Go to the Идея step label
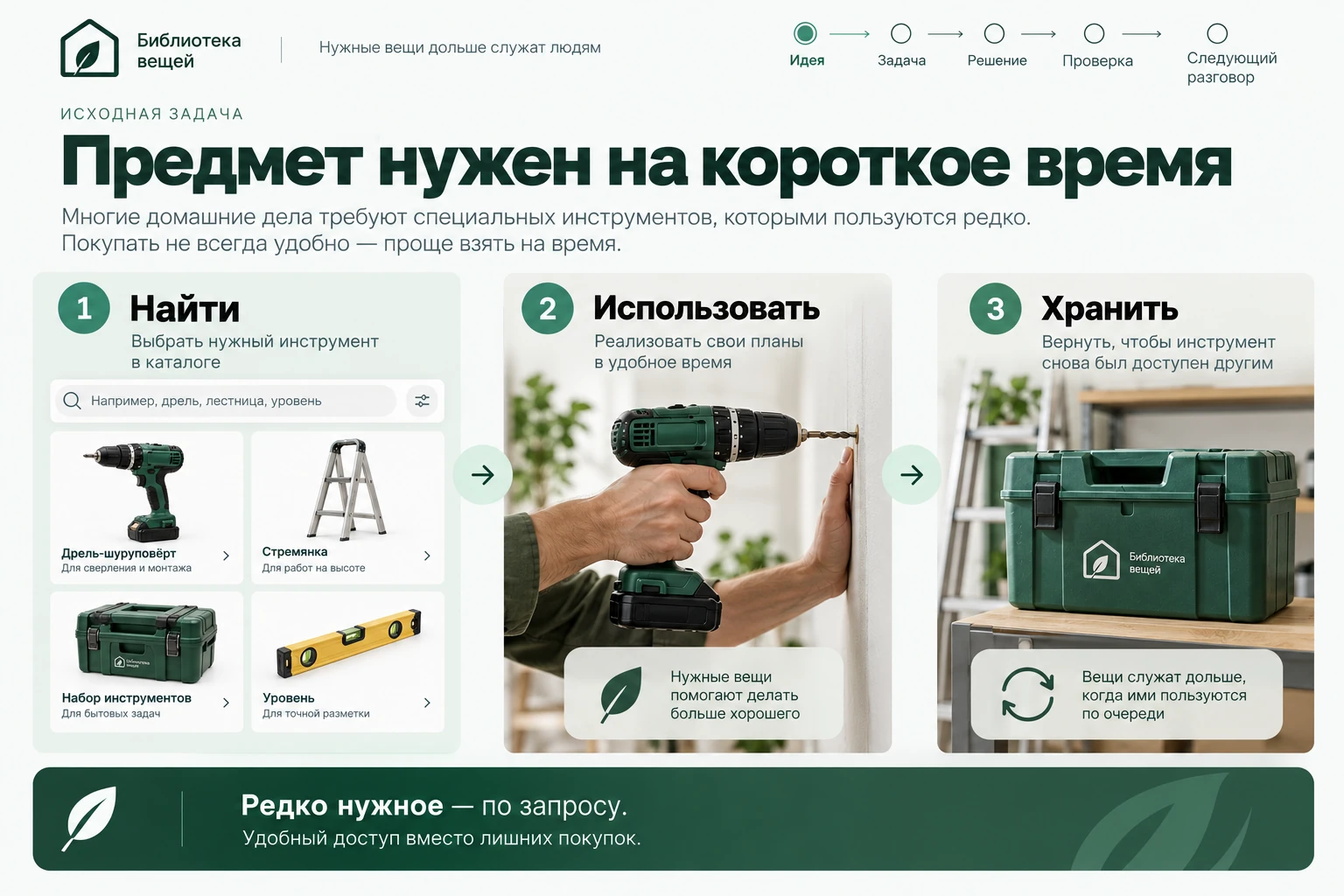1344x896 pixels. [x=807, y=60]
